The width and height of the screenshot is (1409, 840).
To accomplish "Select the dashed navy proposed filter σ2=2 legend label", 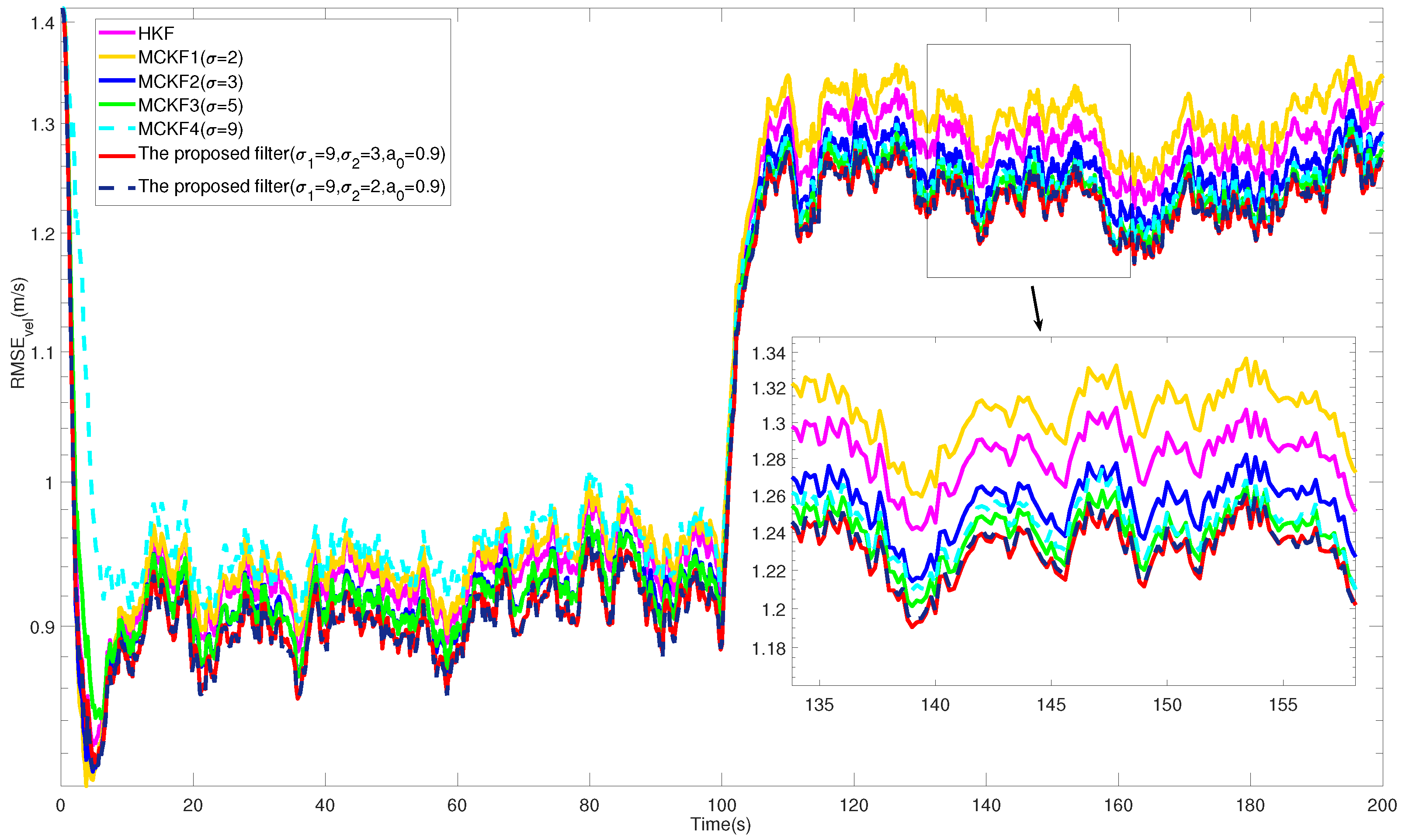I will tap(292, 187).
